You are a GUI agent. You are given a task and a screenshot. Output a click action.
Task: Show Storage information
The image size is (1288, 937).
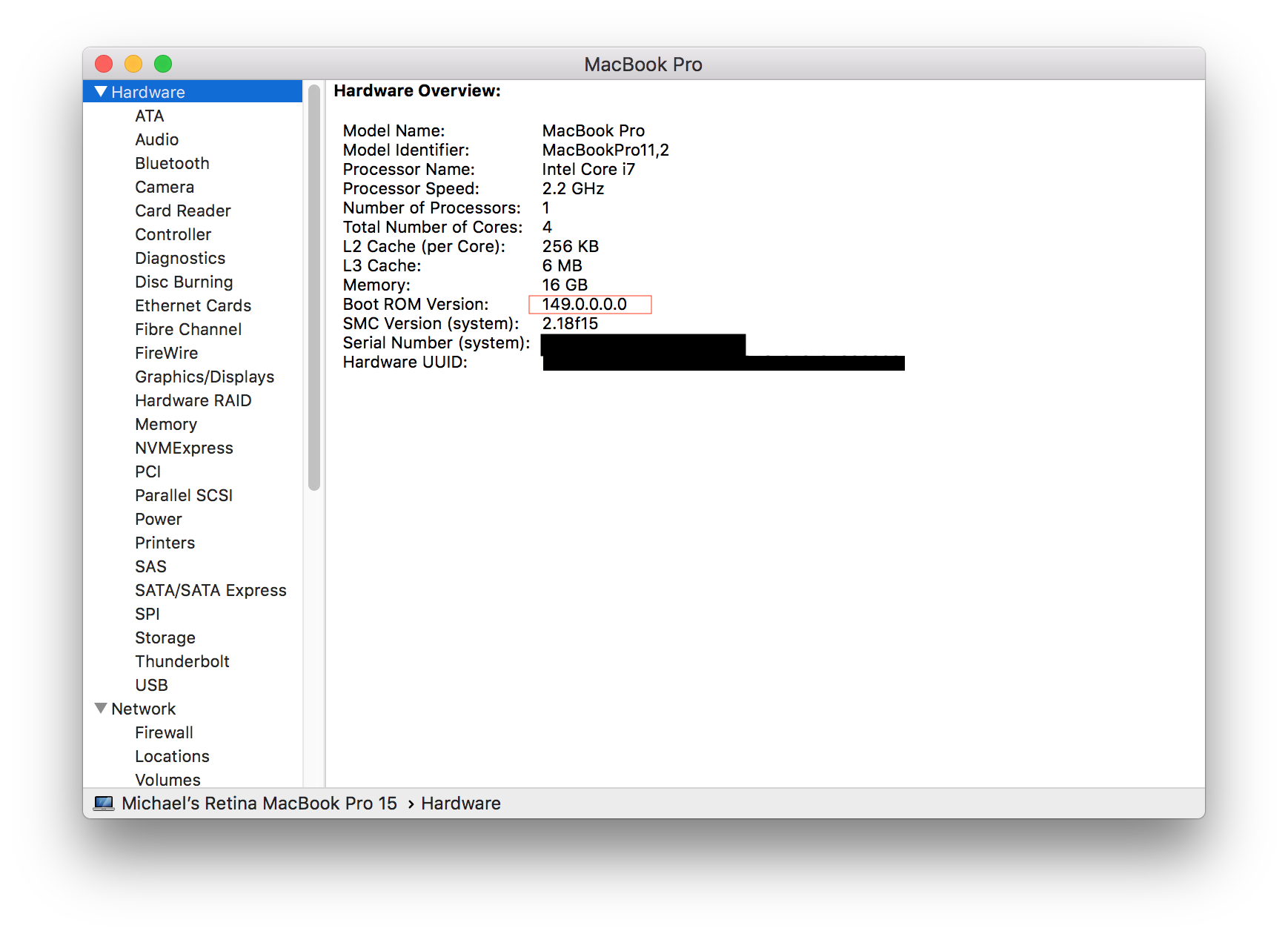(165, 638)
